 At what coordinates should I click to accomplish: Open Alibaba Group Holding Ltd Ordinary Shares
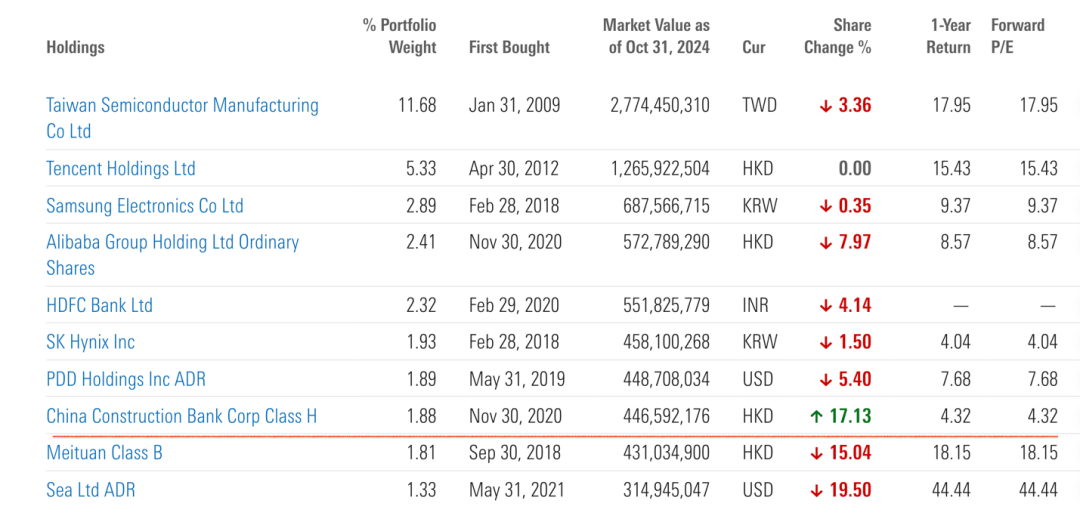[x=173, y=255]
